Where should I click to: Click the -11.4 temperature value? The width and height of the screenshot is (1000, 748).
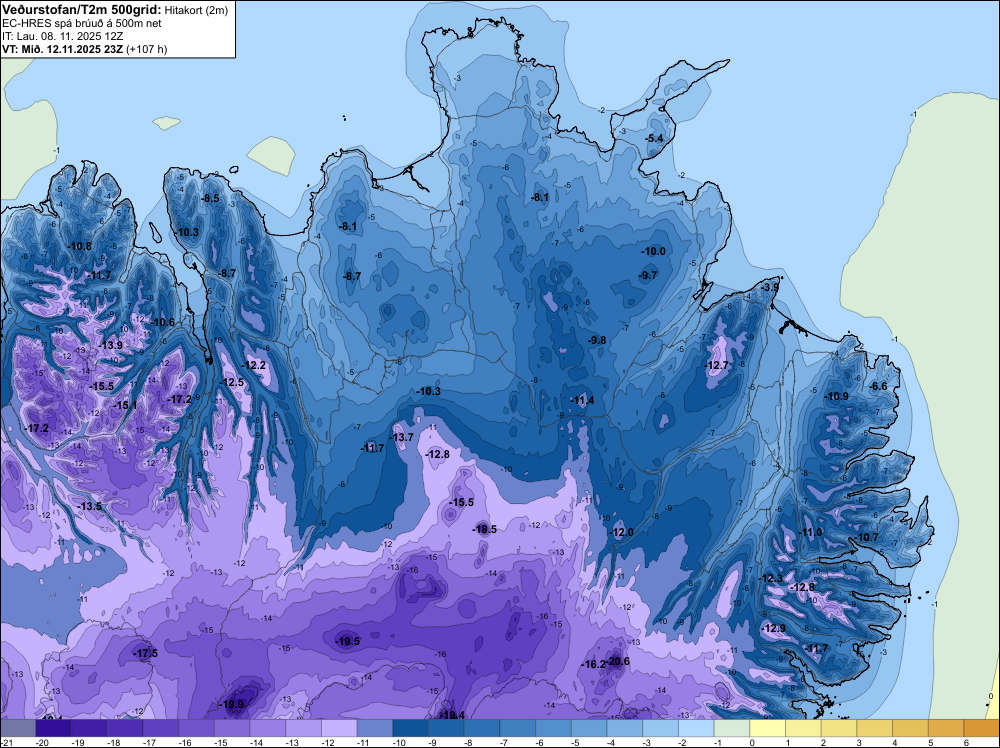(x=582, y=400)
